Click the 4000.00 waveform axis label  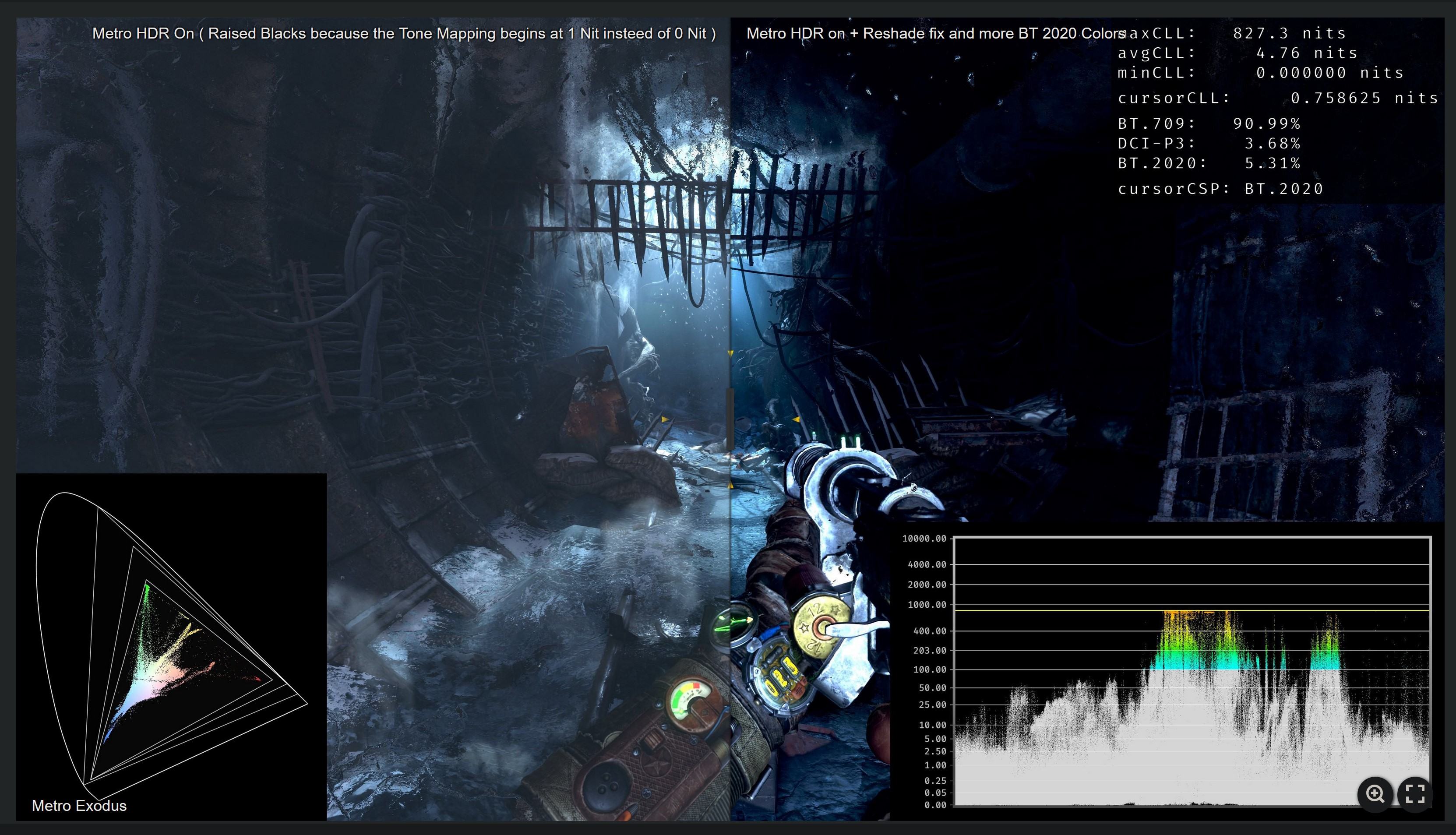coord(927,565)
